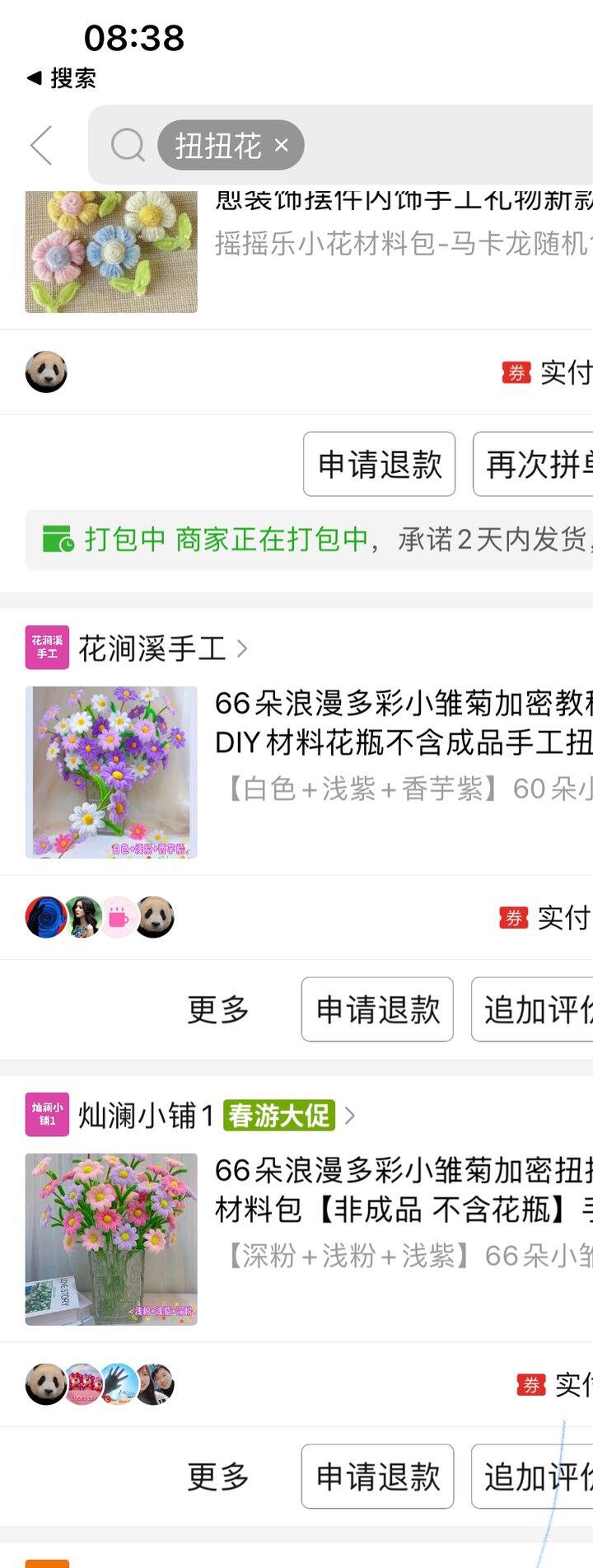This screenshot has width=593, height=1568.
Task: Remove the 扭扭花 search tag
Action: [x=282, y=145]
